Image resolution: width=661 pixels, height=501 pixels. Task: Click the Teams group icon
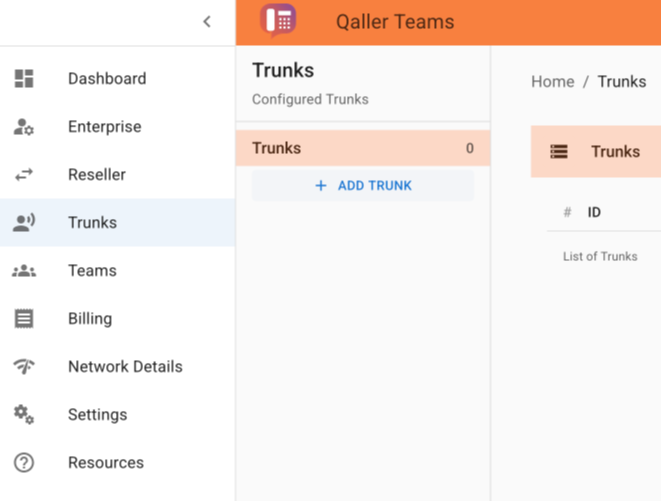pyautogui.click(x=24, y=271)
